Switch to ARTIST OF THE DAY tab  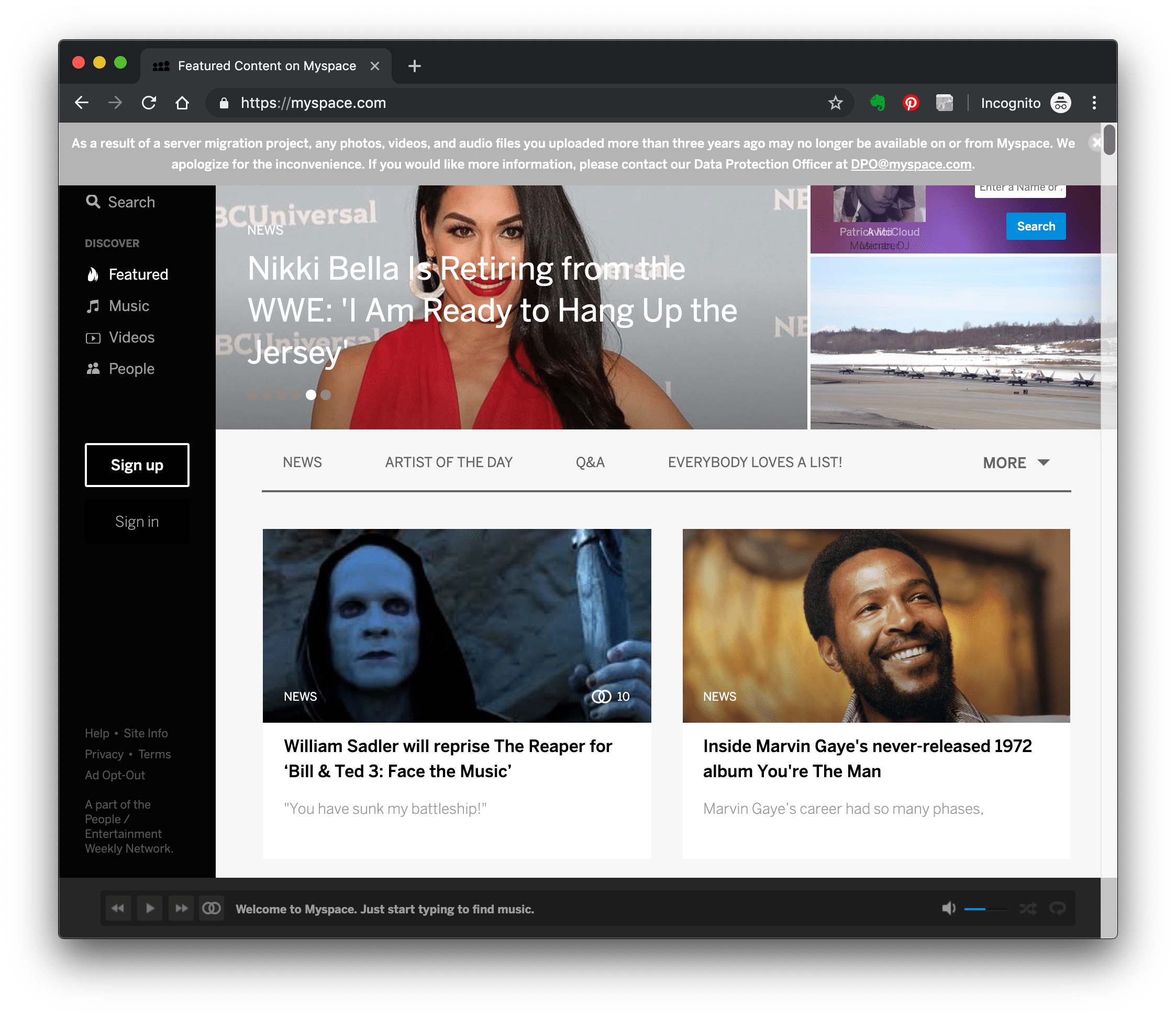point(449,462)
